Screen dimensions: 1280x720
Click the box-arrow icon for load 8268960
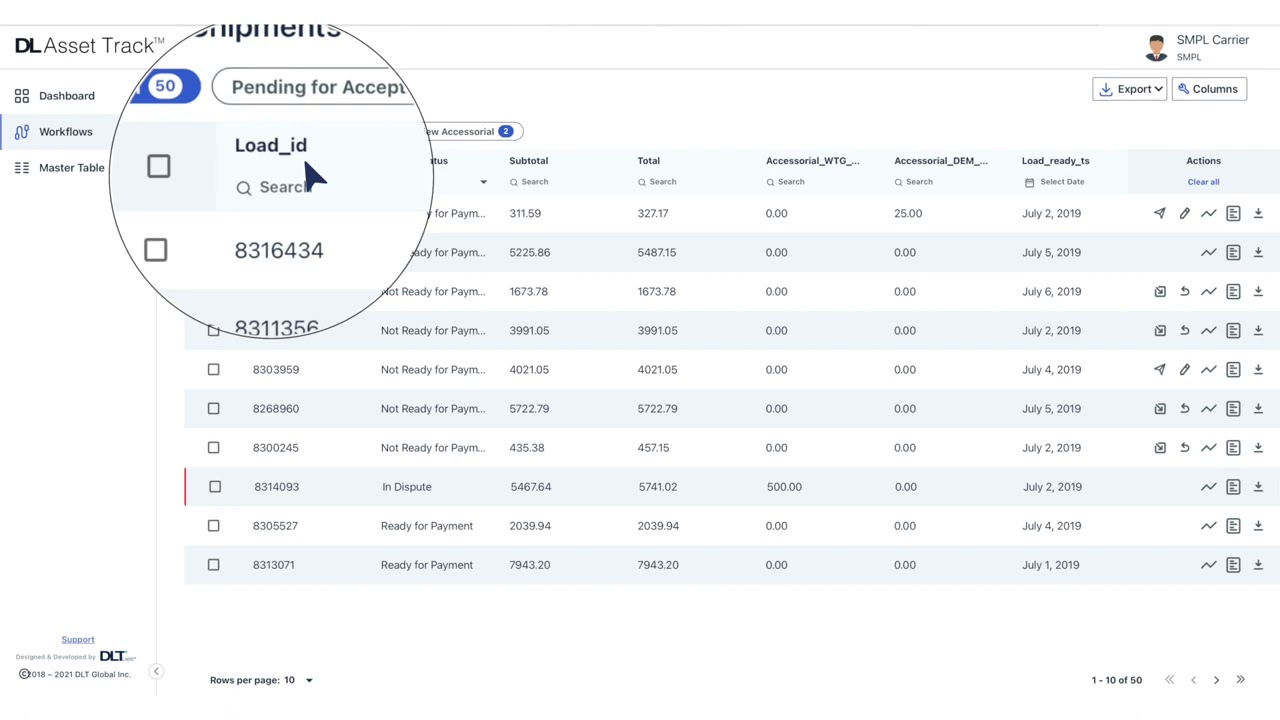[x=1160, y=408]
